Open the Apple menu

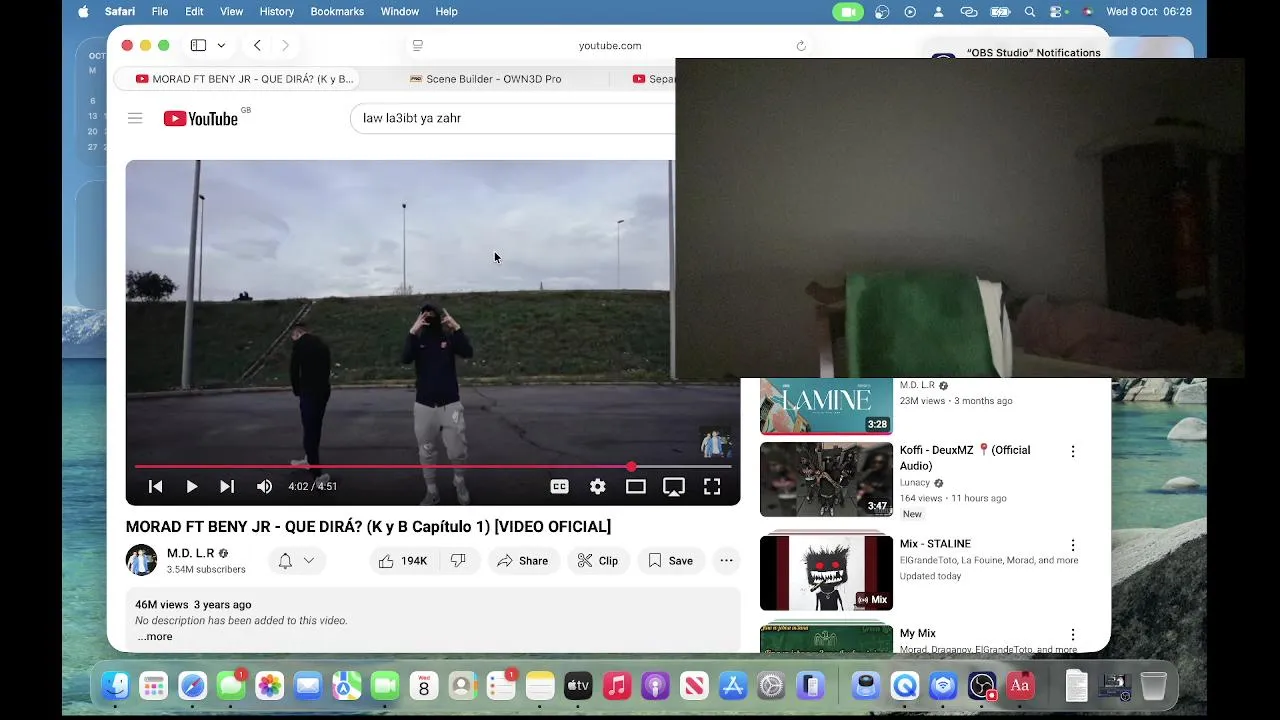(x=83, y=11)
